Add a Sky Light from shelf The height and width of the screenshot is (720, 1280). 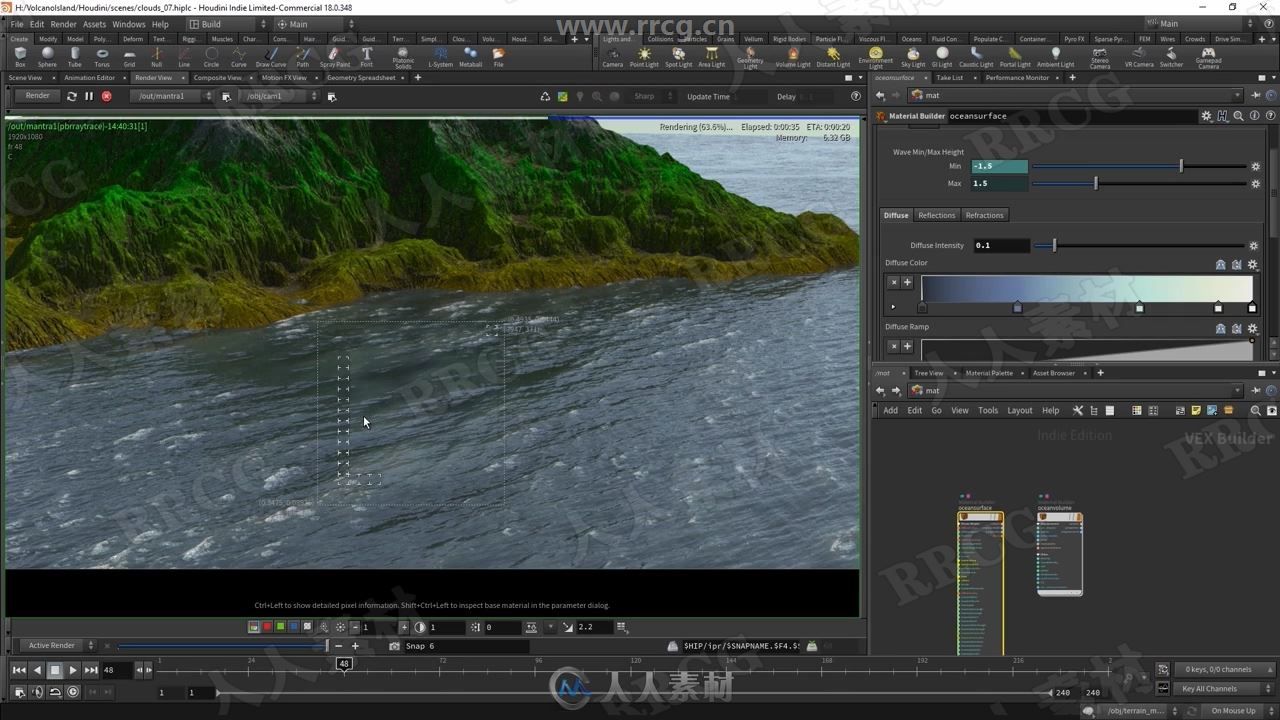point(914,57)
